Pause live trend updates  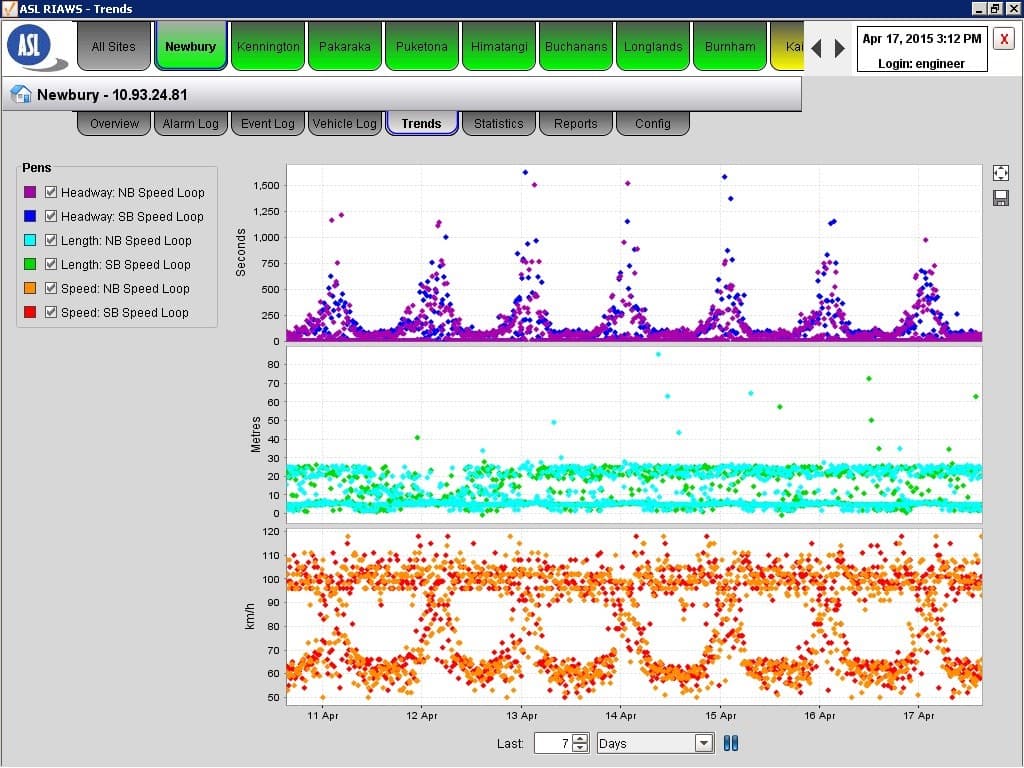click(x=731, y=743)
